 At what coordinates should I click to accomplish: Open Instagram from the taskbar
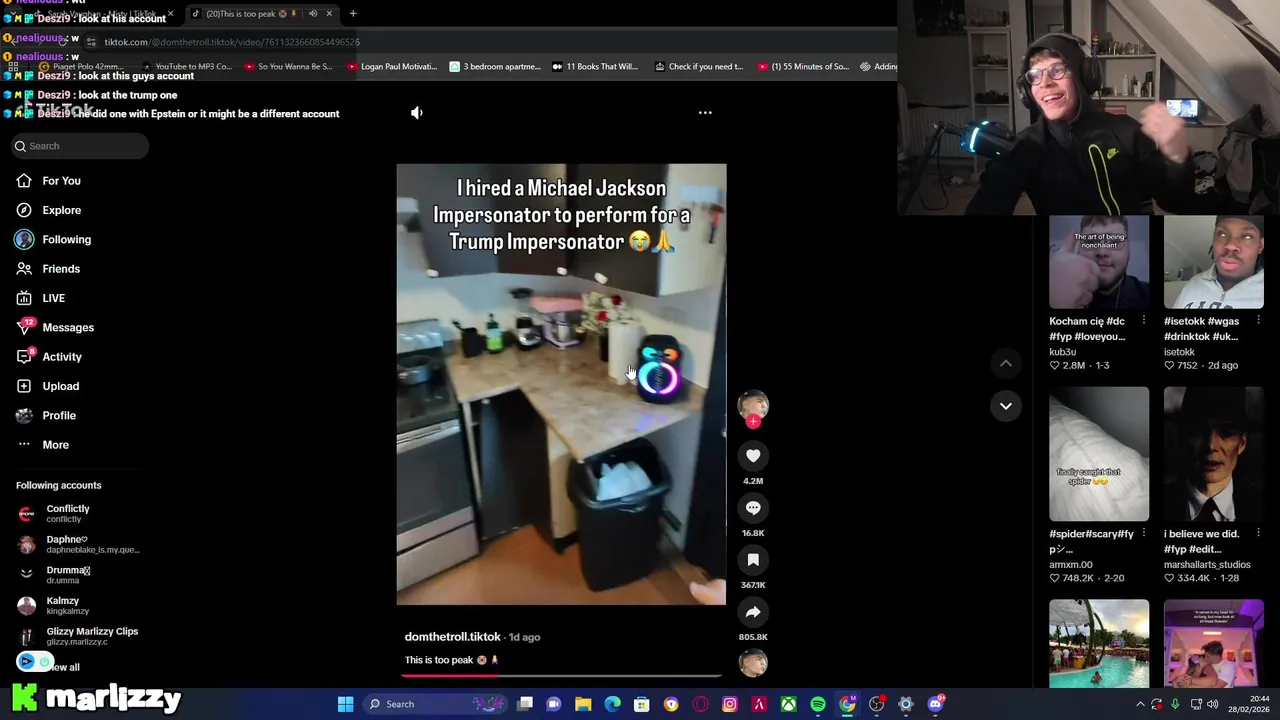(730, 704)
